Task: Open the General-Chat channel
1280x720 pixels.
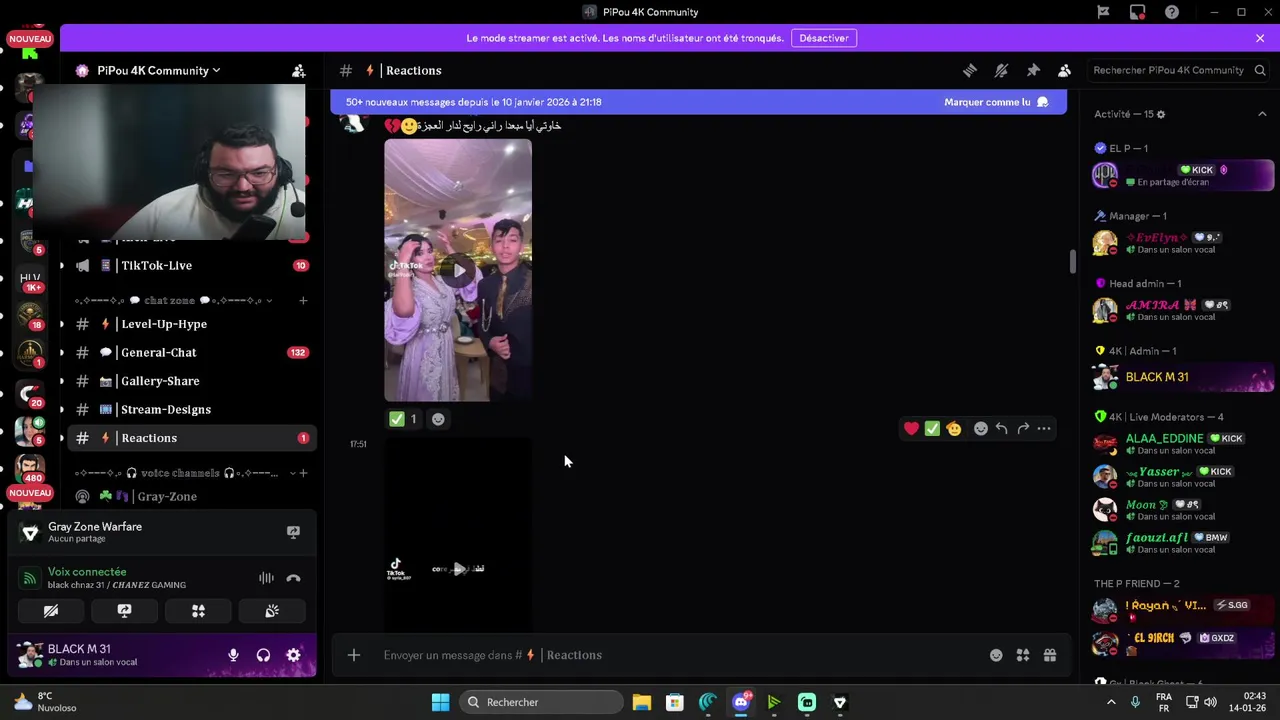Action: [x=158, y=352]
